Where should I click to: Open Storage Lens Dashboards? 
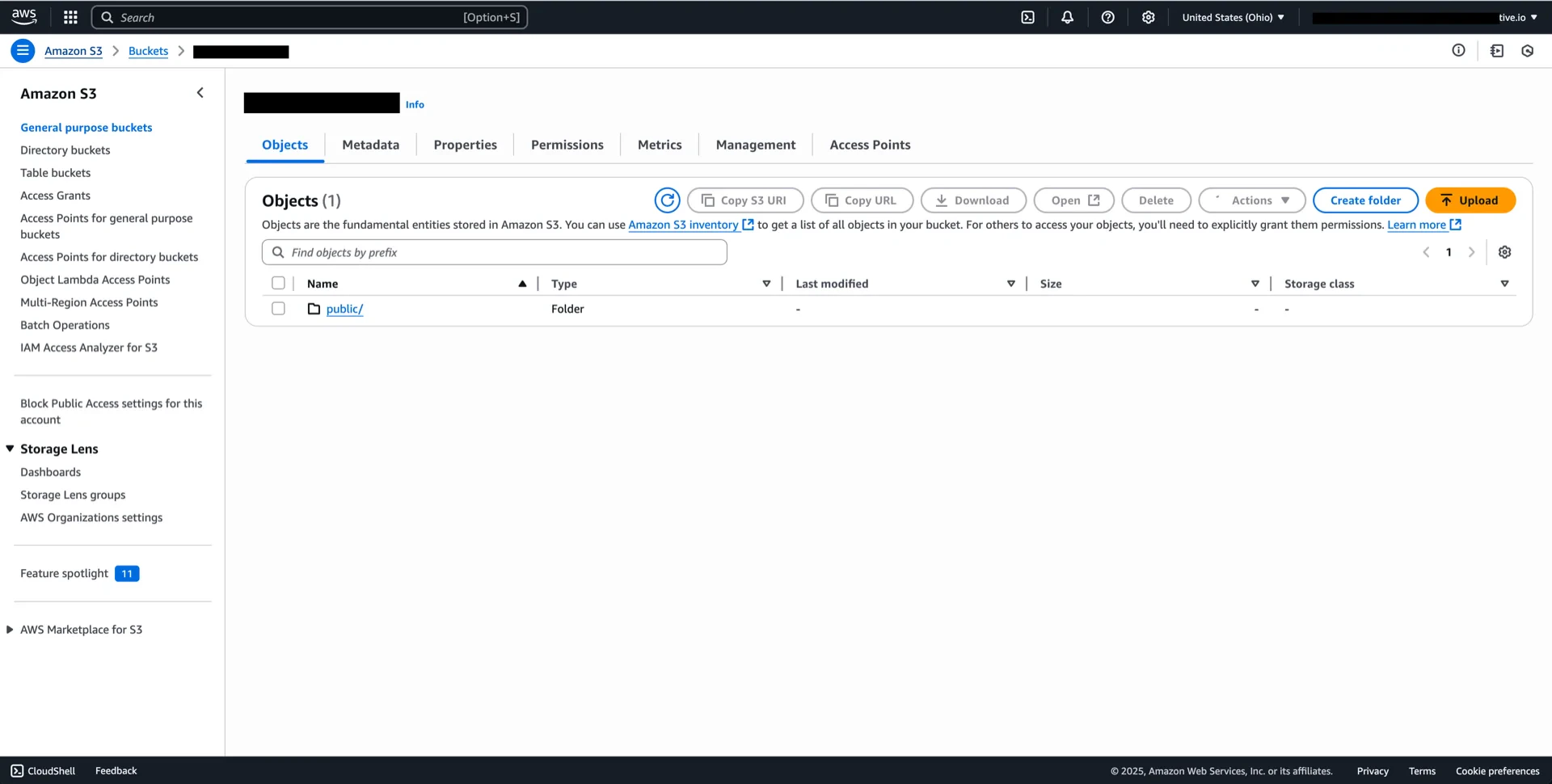(x=50, y=472)
